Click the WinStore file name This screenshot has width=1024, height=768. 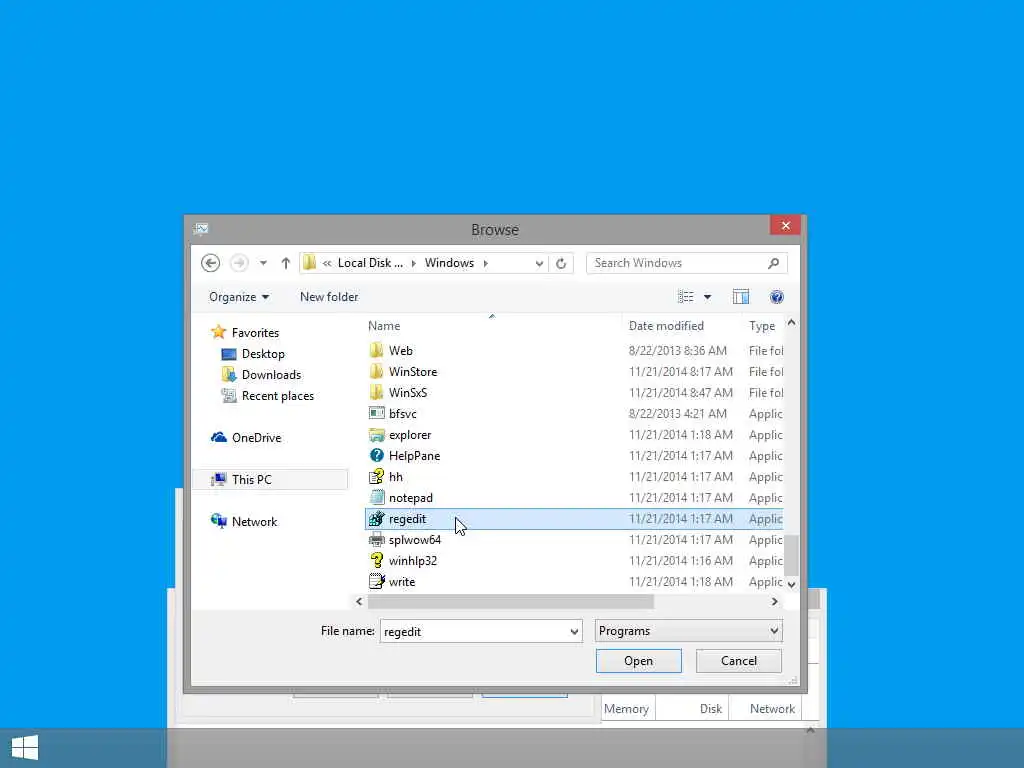[x=413, y=372]
